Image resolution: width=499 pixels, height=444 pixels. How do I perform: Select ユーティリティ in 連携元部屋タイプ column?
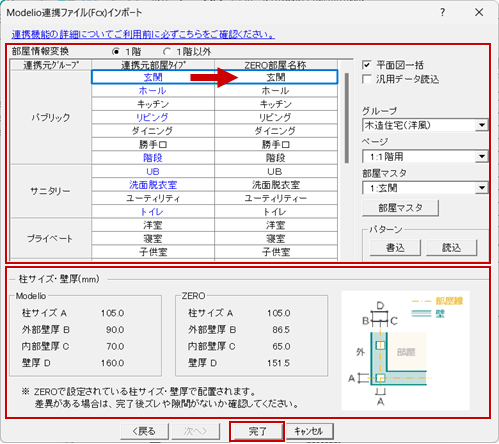(x=153, y=198)
